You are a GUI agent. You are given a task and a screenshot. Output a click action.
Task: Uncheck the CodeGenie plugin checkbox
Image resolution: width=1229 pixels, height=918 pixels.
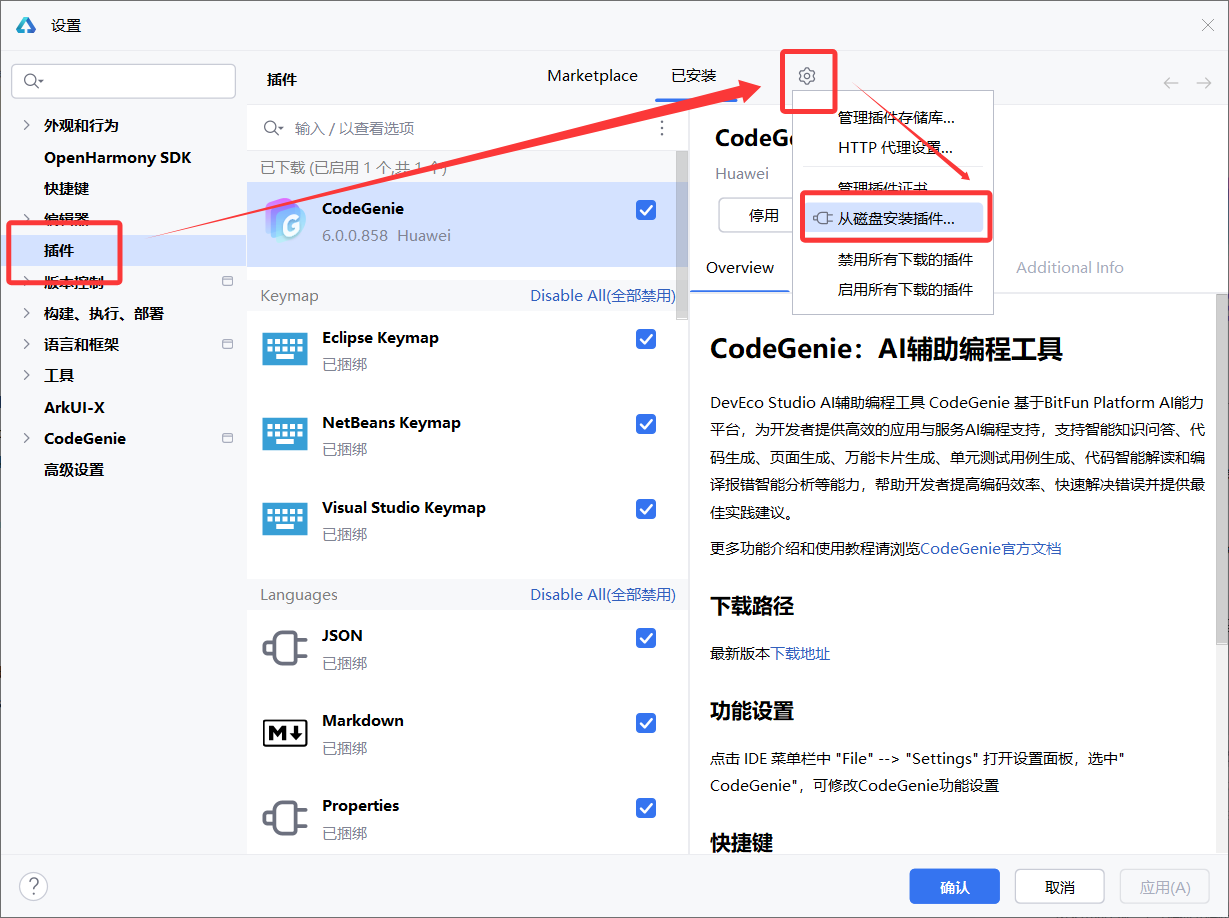(646, 209)
